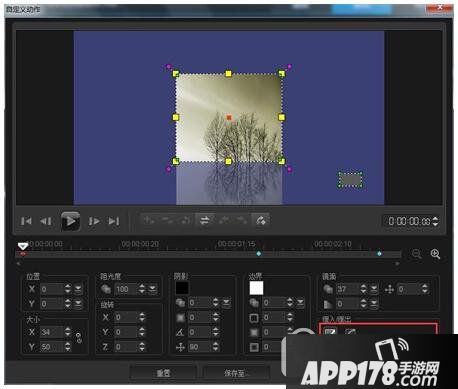458x389 pixels.
Task: Click the Position X spinner arrows
Action: pyautogui.click(x=68, y=289)
